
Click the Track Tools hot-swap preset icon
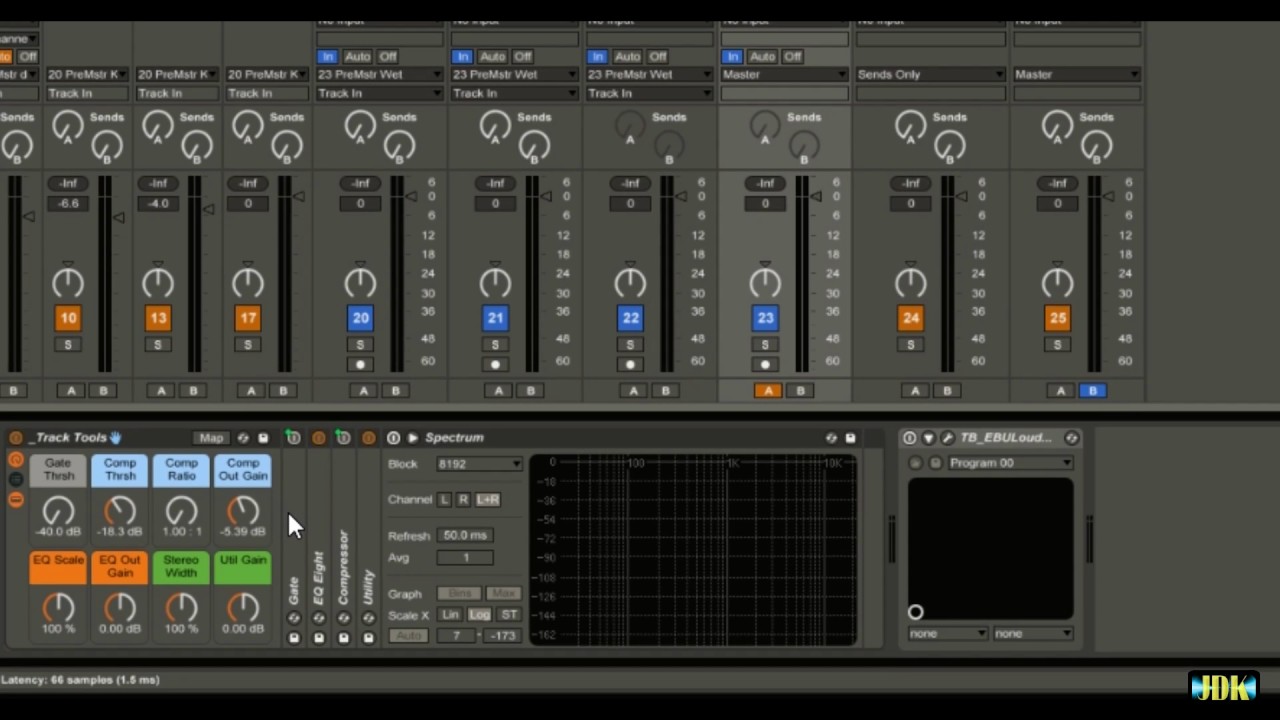pos(243,438)
